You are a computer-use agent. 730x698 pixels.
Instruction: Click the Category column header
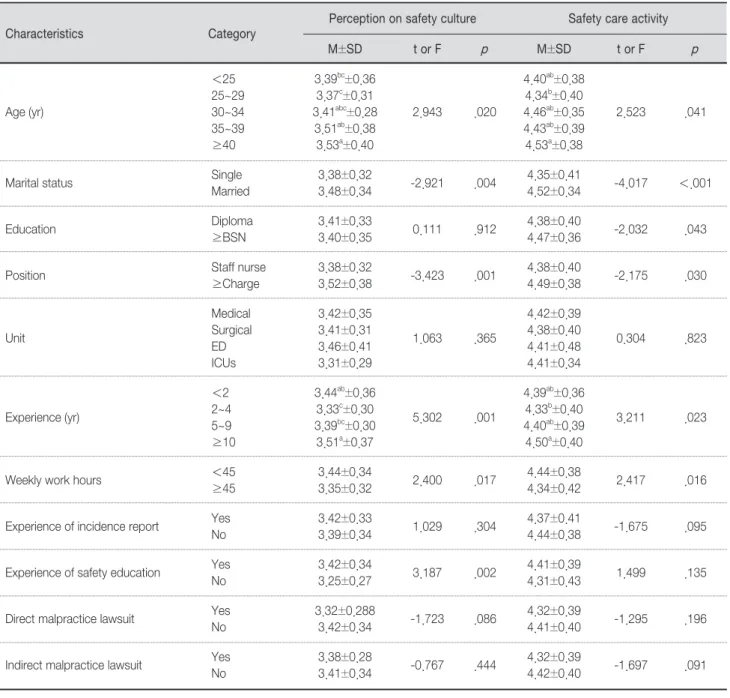[x=232, y=34]
